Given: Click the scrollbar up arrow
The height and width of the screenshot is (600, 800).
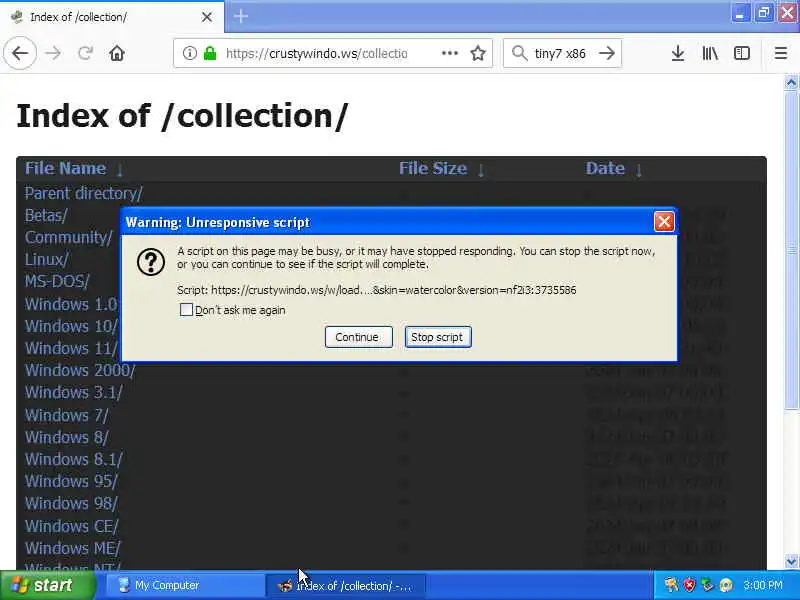Looking at the screenshot, I should 791,82.
